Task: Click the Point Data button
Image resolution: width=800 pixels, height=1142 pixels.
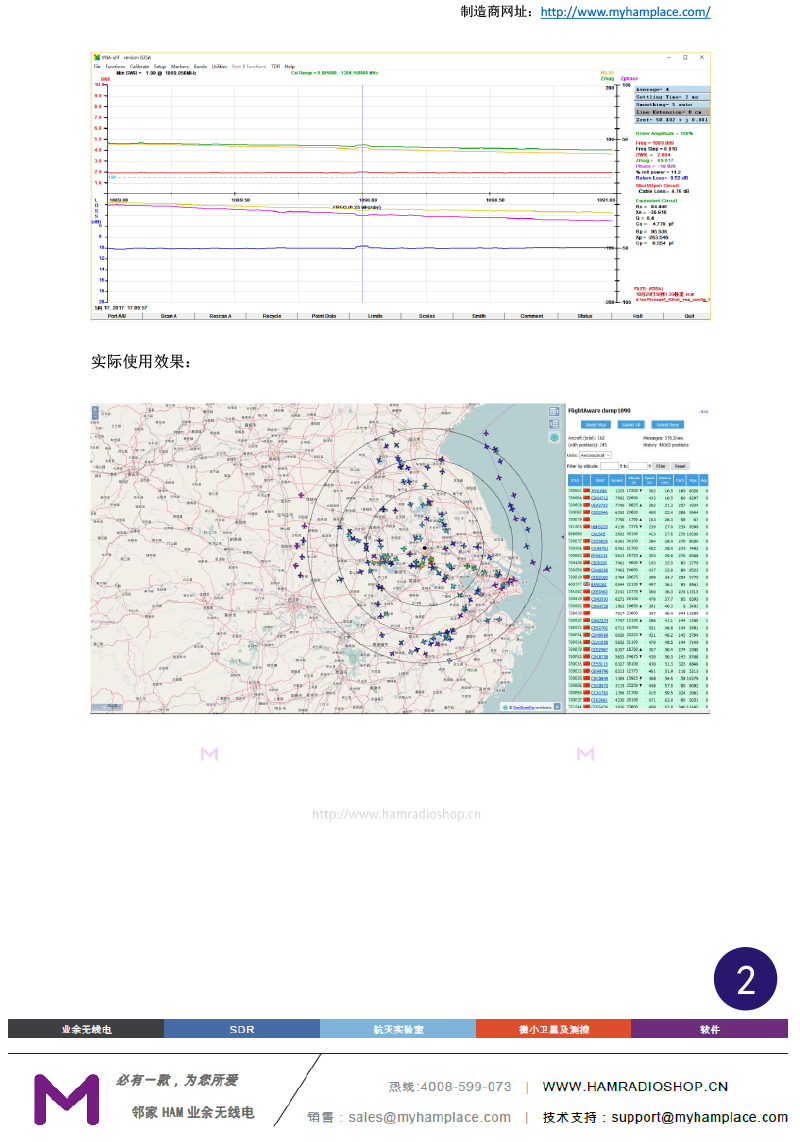Action: [323, 316]
